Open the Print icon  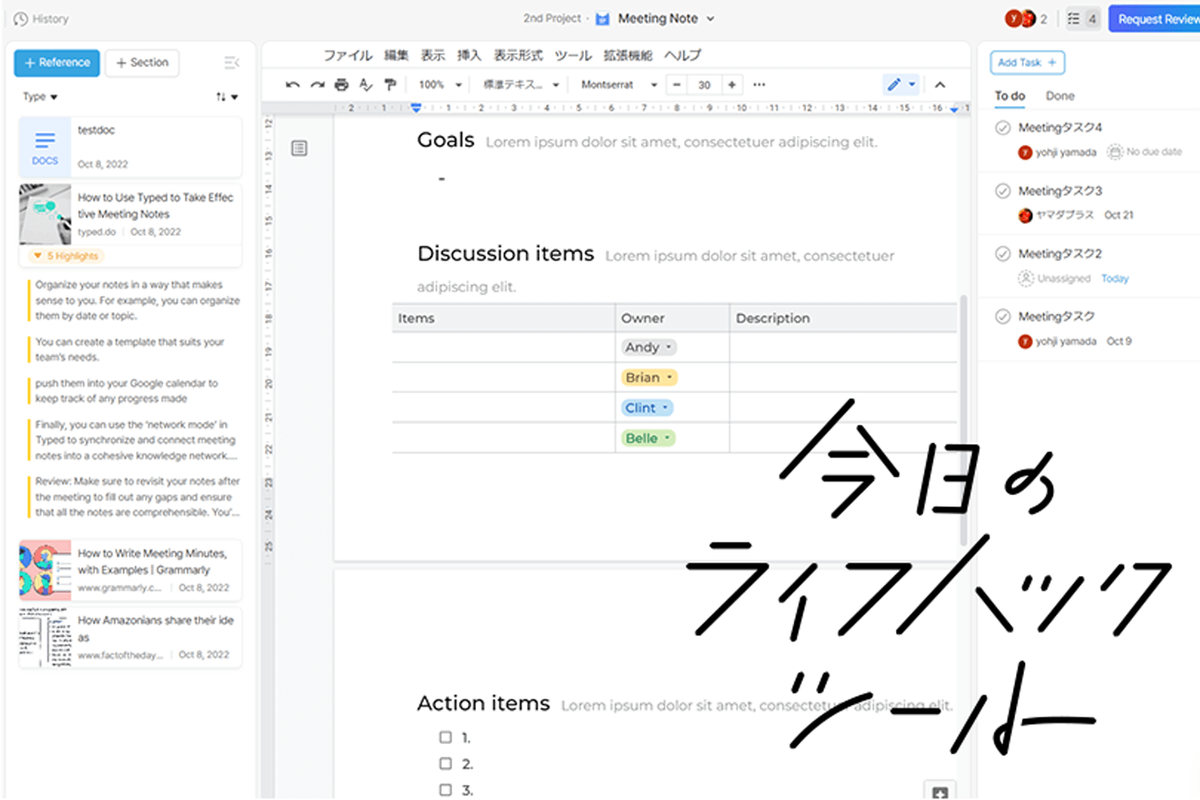coord(341,84)
